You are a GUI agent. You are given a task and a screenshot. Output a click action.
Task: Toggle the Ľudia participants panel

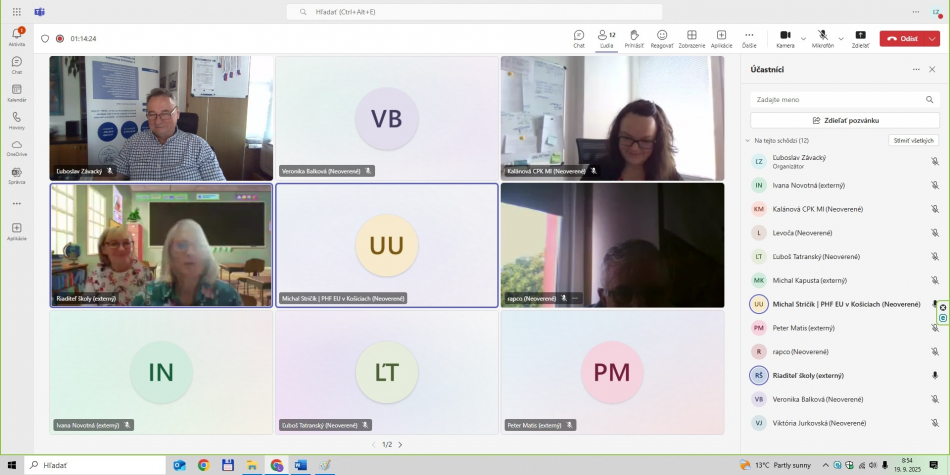click(606, 38)
